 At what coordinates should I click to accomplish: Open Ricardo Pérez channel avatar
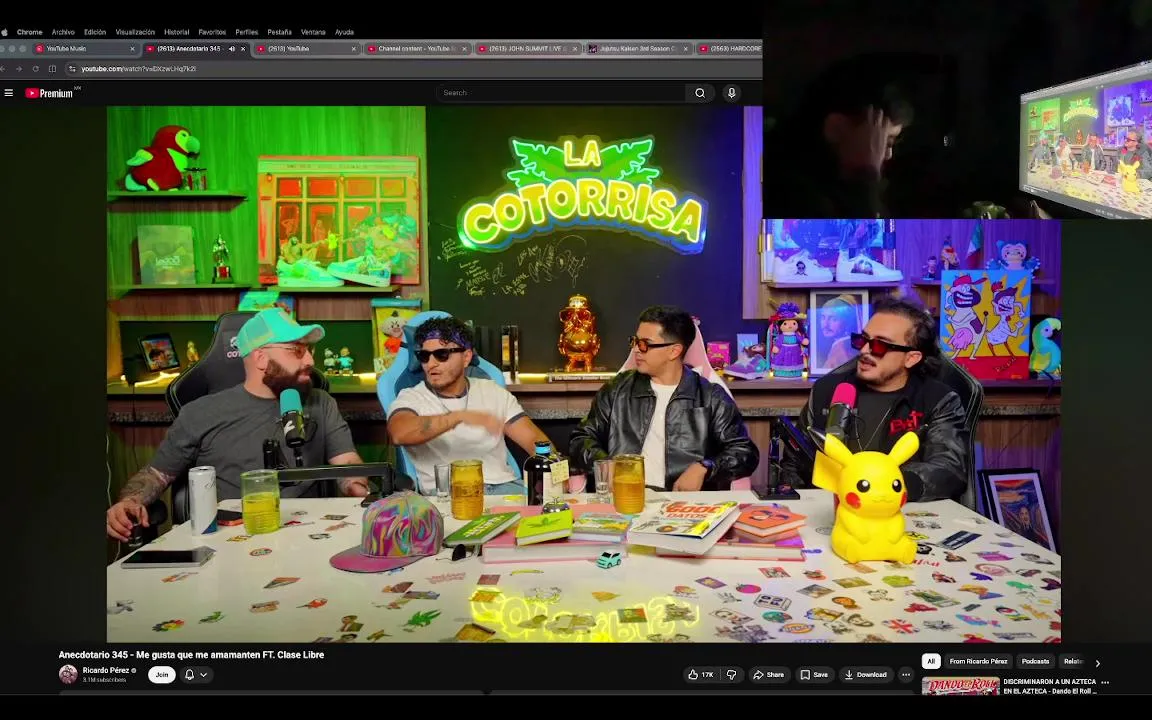(x=68, y=674)
